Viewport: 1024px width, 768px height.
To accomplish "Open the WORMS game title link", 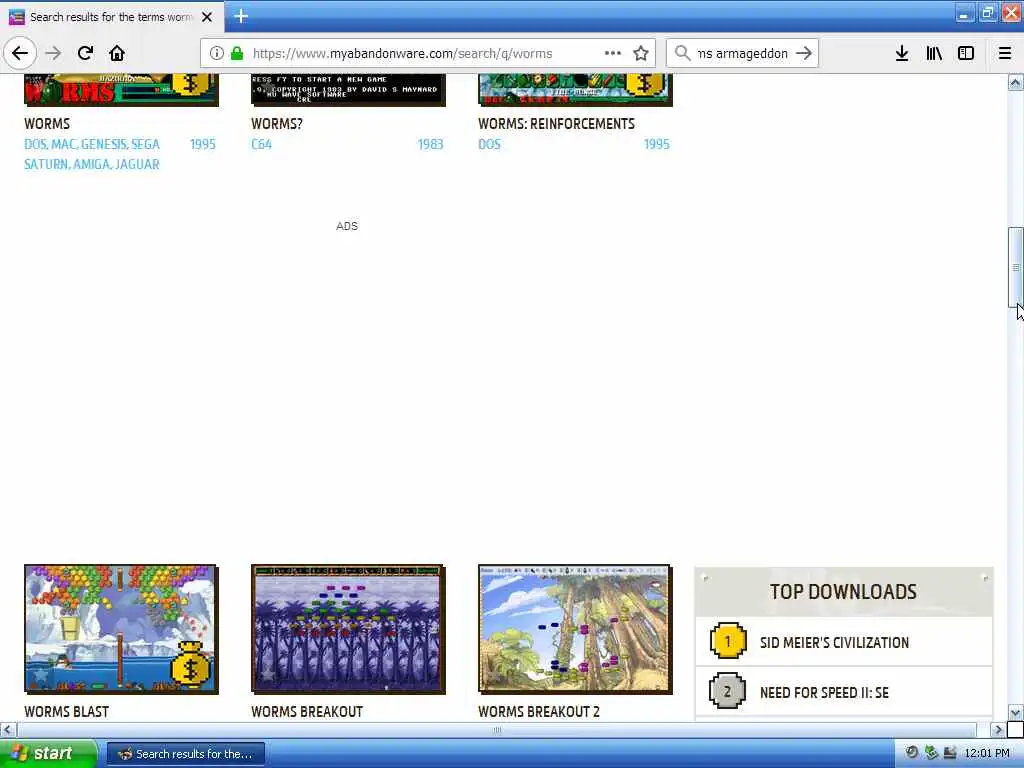I will (x=47, y=123).
